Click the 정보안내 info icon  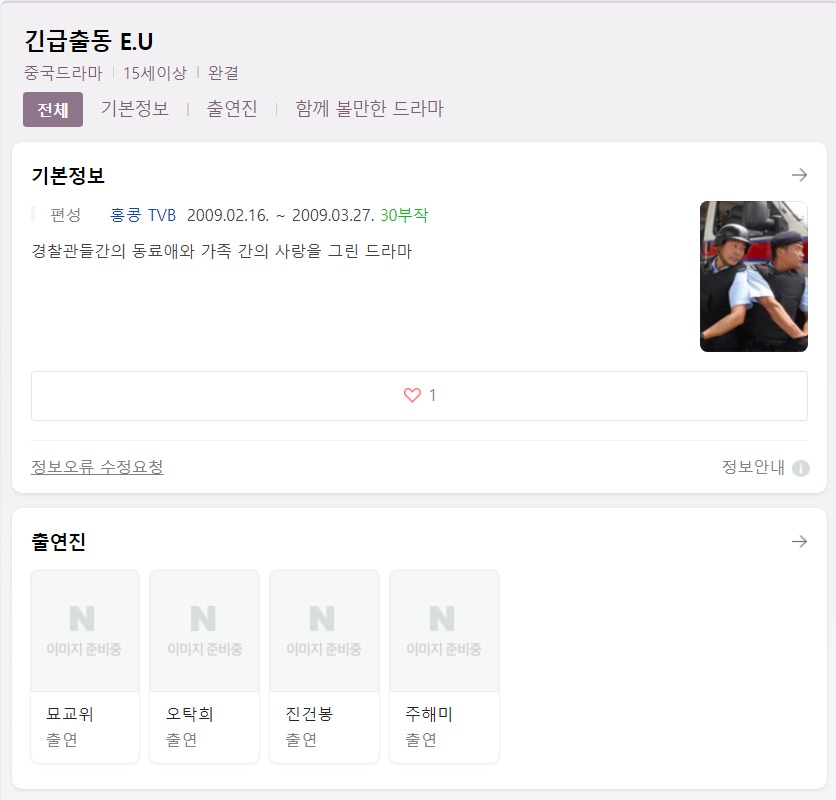point(801,468)
